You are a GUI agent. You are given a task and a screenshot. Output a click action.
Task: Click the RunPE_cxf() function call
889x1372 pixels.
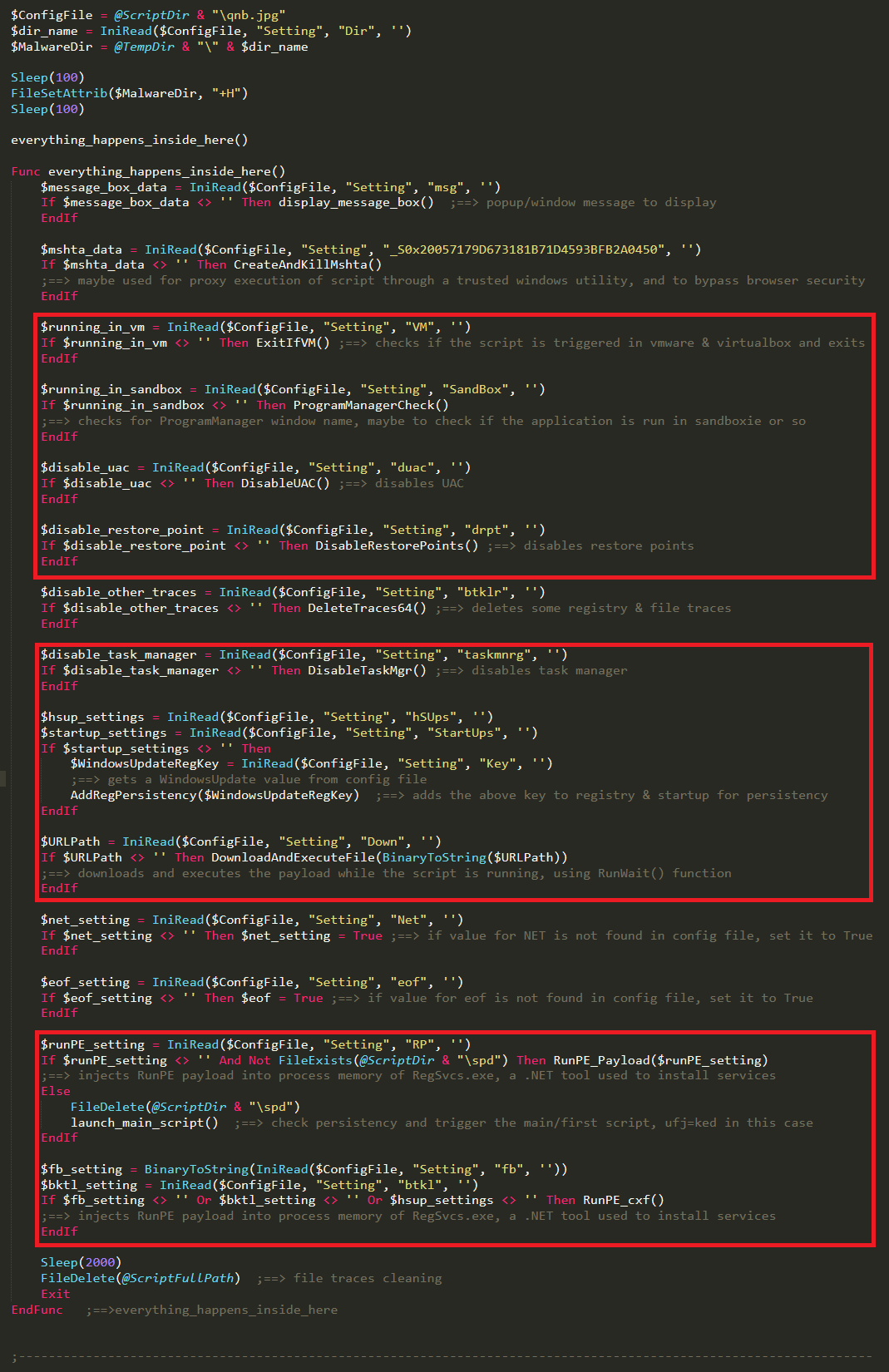pyautogui.click(x=624, y=1200)
